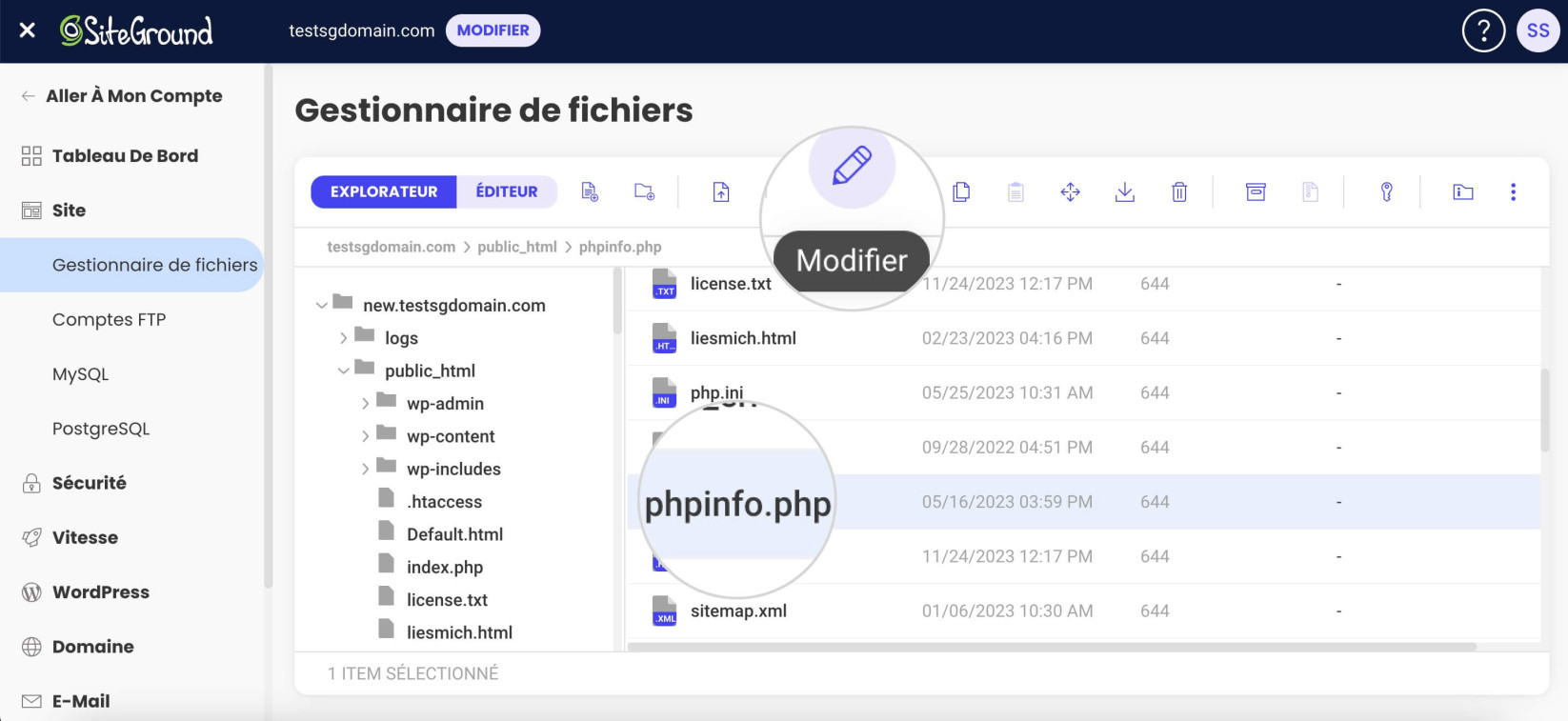
Task: Click the copy icon in toolbar
Action: click(x=961, y=192)
